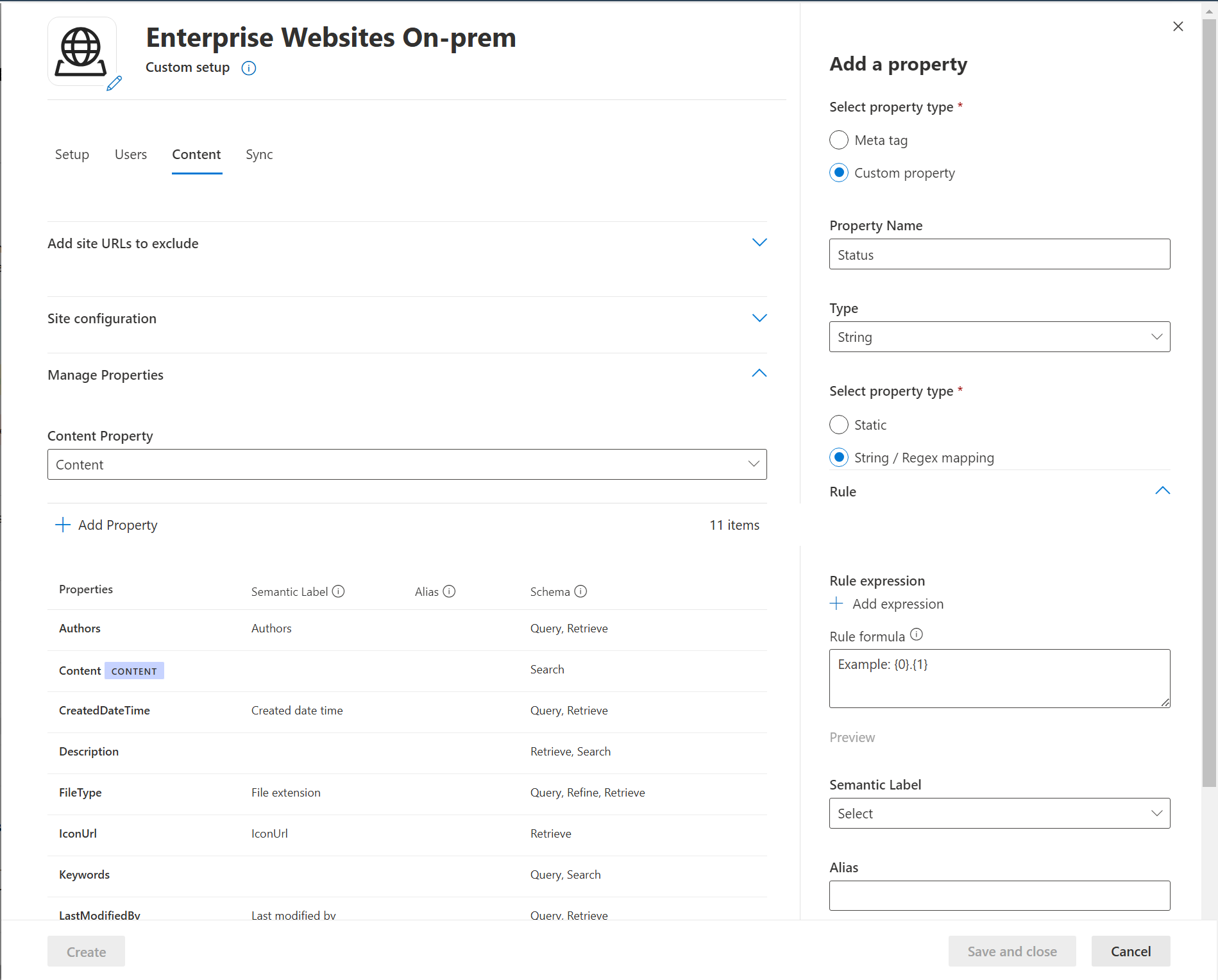Select the String / Regex mapping option
The width and height of the screenshot is (1218, 980).
[839, 457]
